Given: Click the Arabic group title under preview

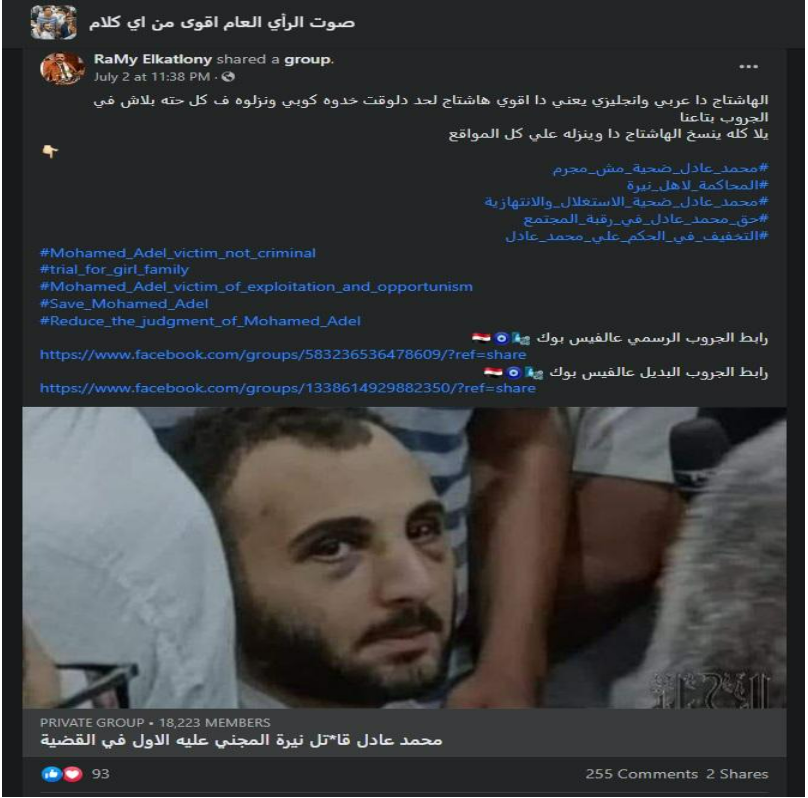Looking at the screenshot, I should pos(241,740).
